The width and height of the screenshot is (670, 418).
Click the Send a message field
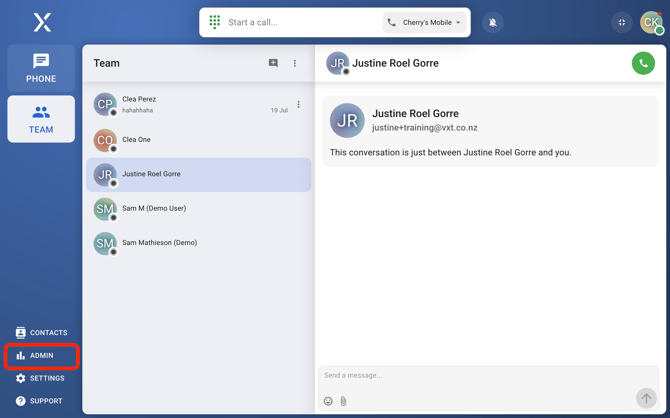(x=480, y=376)
